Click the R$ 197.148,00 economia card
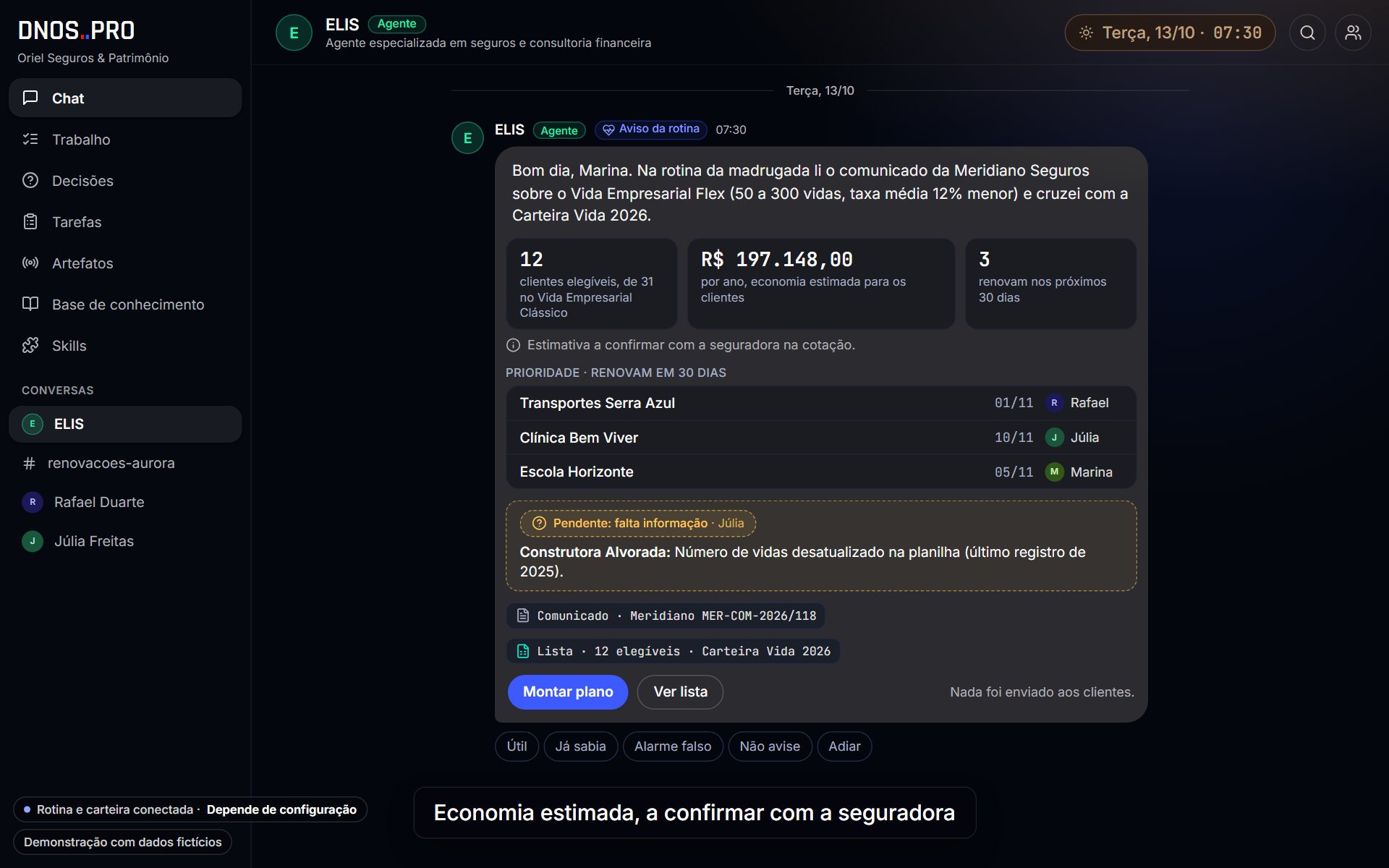Screen dimensions: 1389x868 click(821, 284)
